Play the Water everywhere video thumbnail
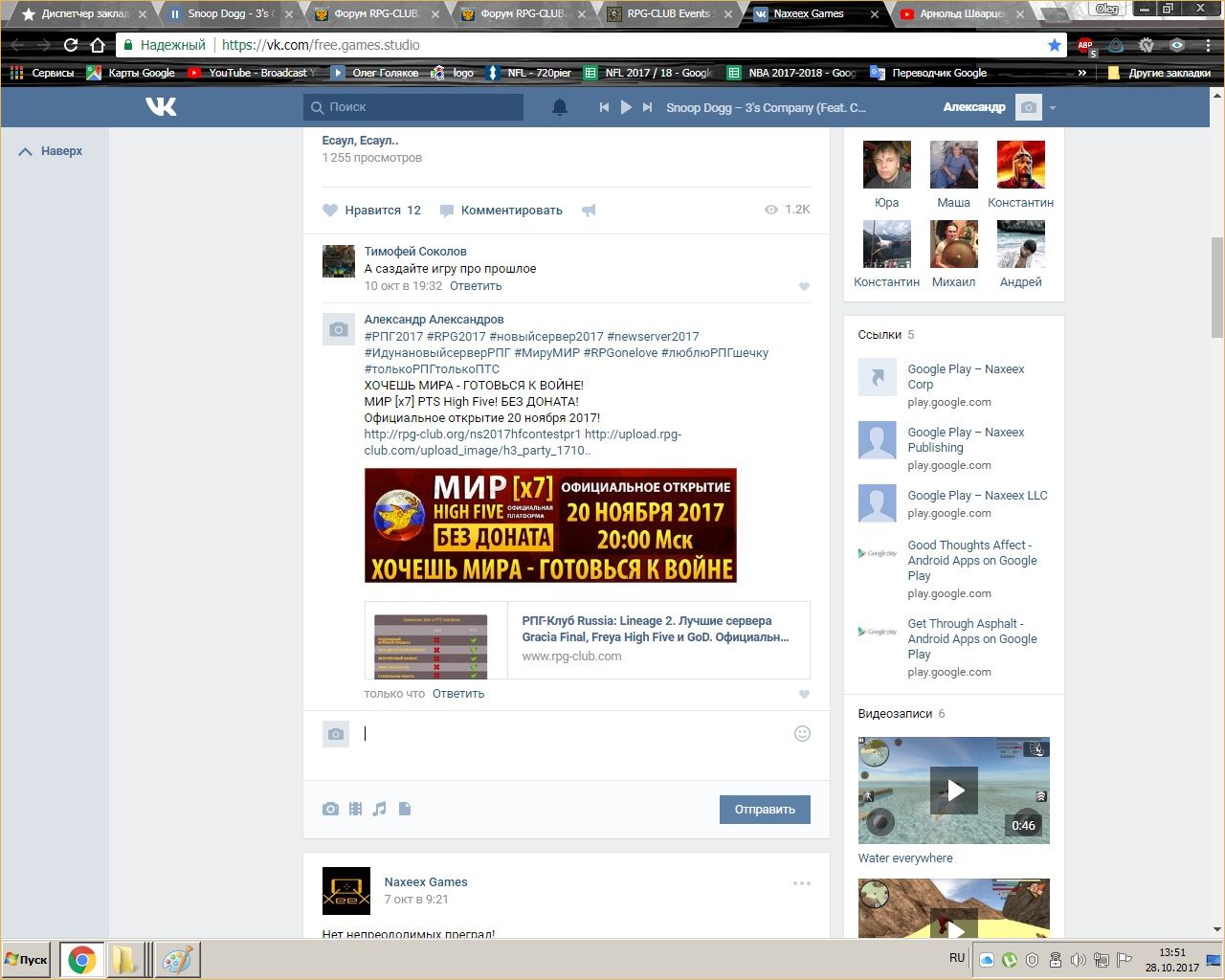This screenshot has height=980, width=1225. click(954, 791)
